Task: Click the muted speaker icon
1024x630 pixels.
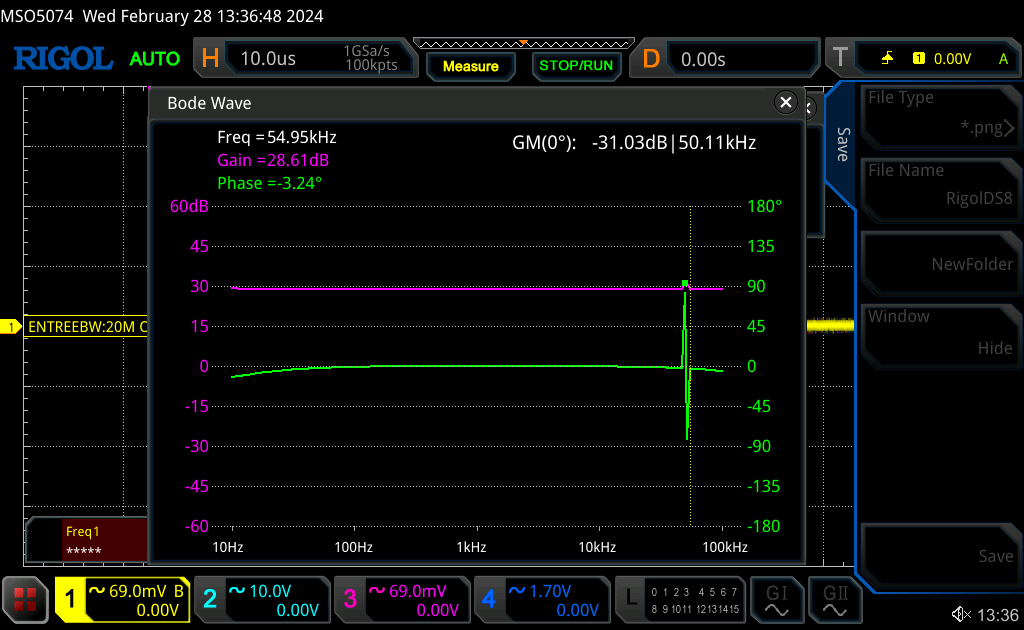Action: click(x=961, y=614)
